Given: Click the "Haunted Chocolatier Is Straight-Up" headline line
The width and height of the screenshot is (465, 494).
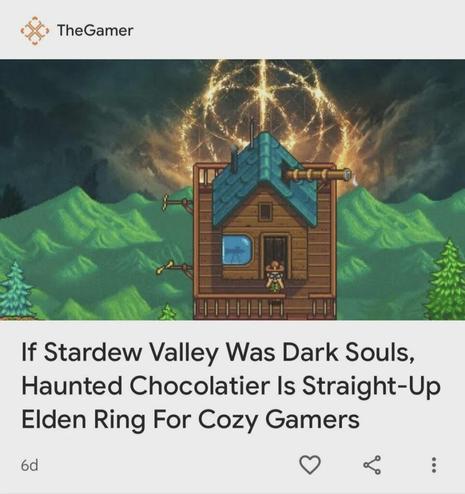Looking at the screenshot, I should 231,385.
